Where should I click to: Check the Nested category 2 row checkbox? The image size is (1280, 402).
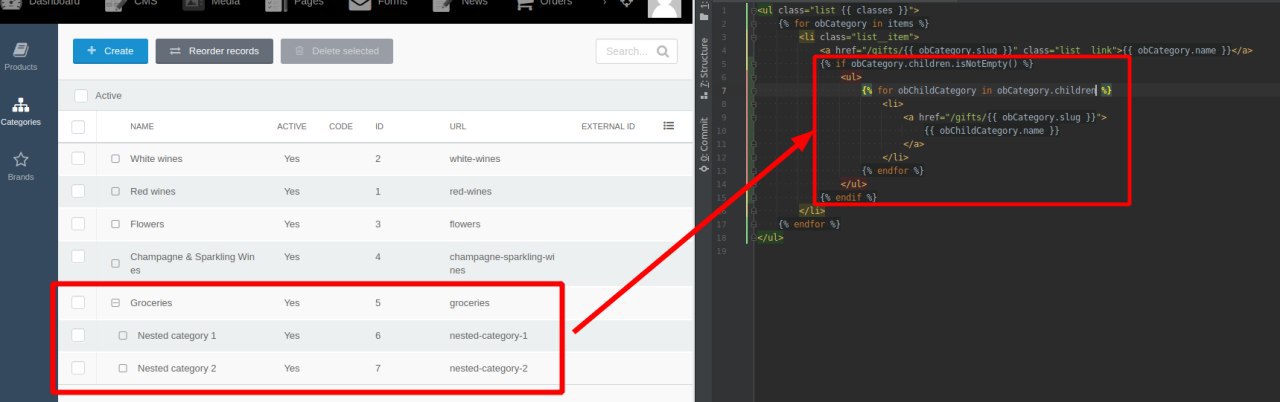(78, 368)
